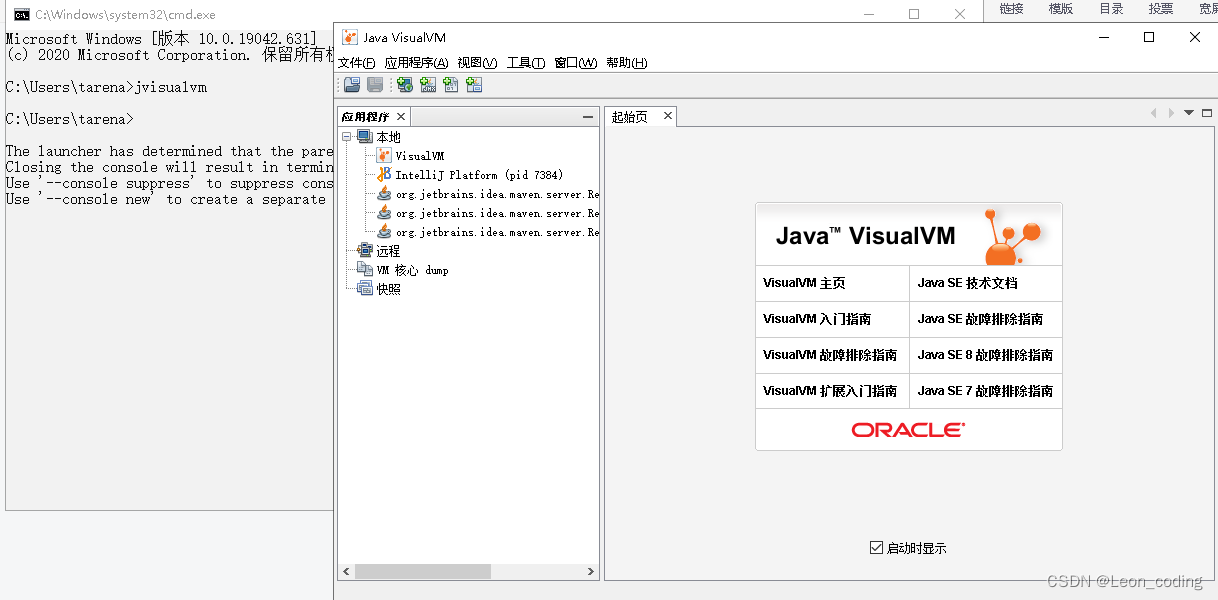This screenshot has height=600, width=1218.
Task: Open the 视图(V) menu
Action: click(x=477, y=63)
